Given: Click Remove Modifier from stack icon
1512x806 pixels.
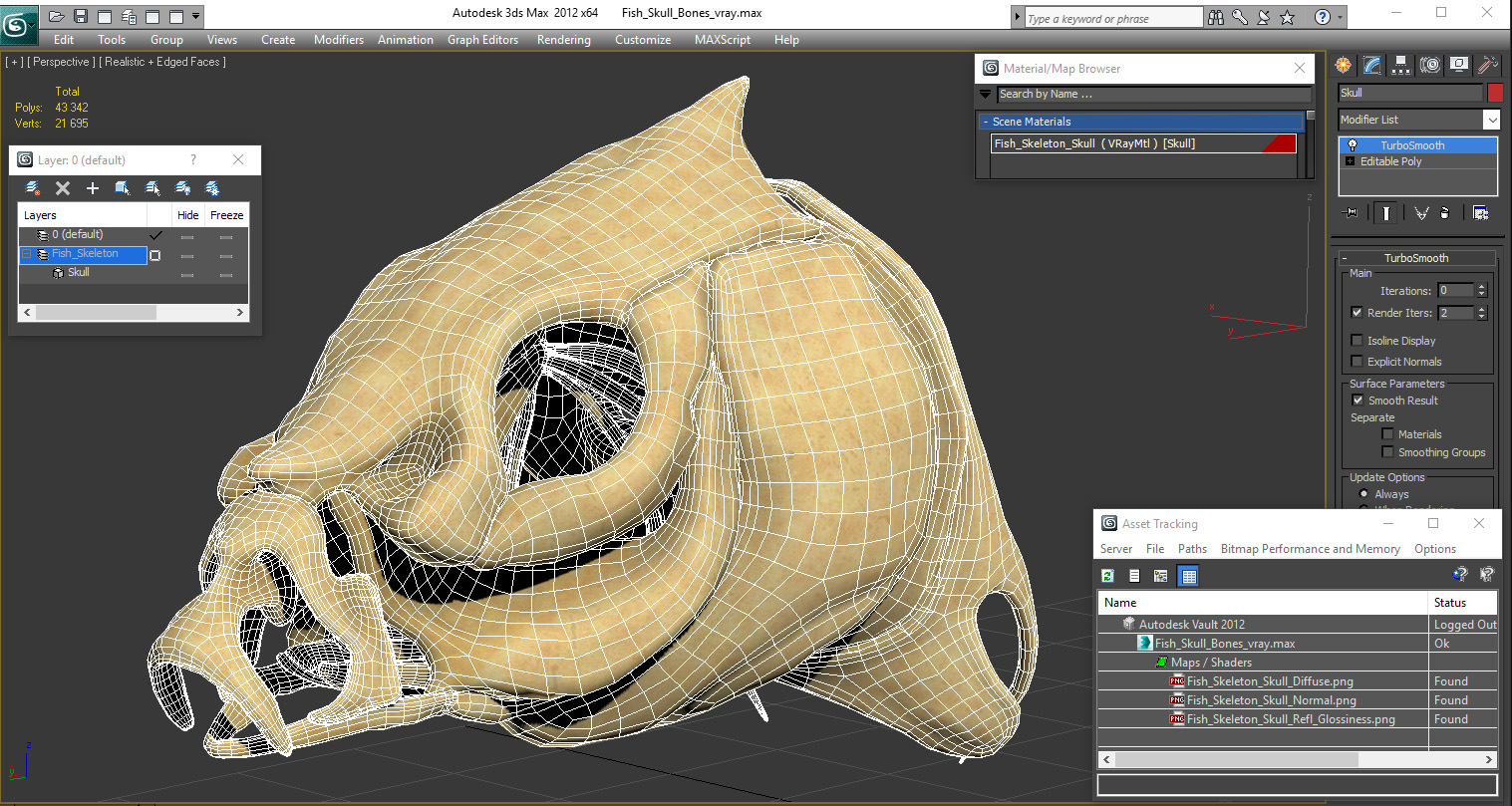Looking at the screenshot, I should tap(1445, 212).
